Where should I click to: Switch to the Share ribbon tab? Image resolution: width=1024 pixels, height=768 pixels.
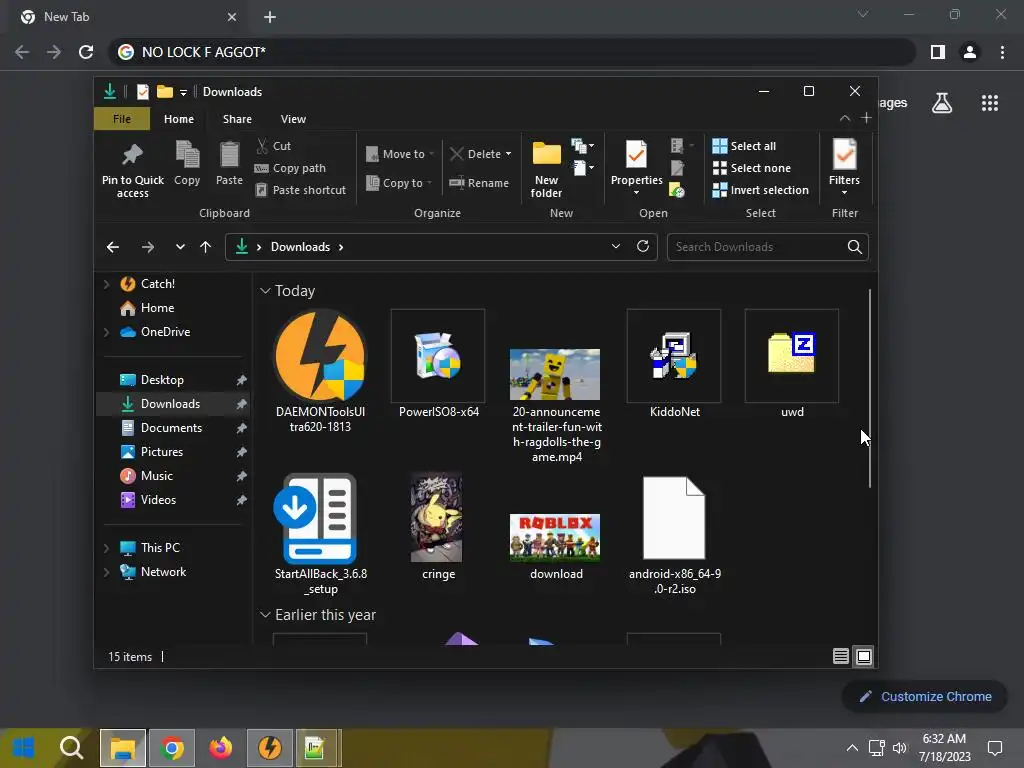[x=237, y=119]
